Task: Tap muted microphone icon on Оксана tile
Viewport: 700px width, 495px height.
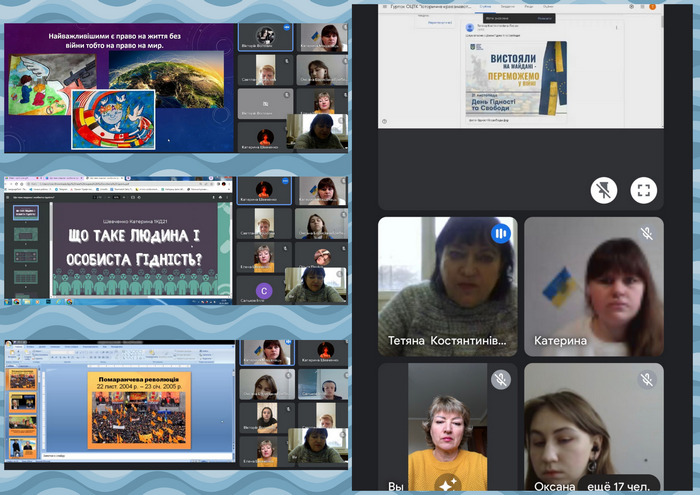Action: [646, 380]
